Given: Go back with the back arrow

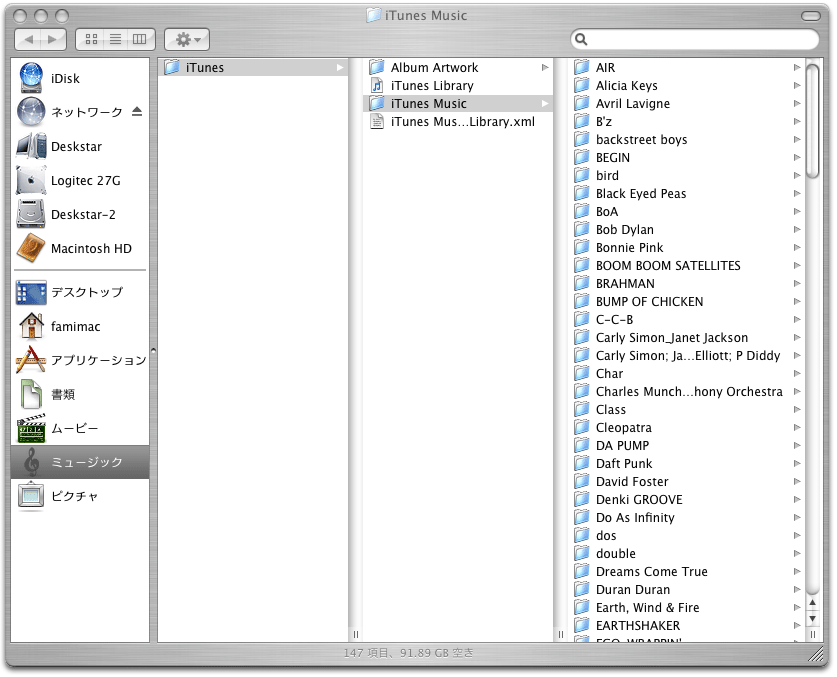Looking at the screenshot, I should pos(29,39).
